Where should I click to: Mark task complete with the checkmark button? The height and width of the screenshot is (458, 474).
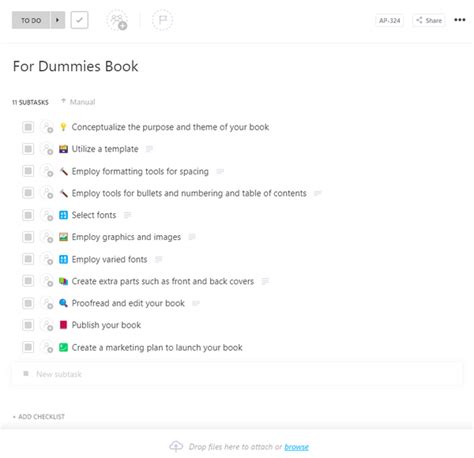click(x=79, y=20)
